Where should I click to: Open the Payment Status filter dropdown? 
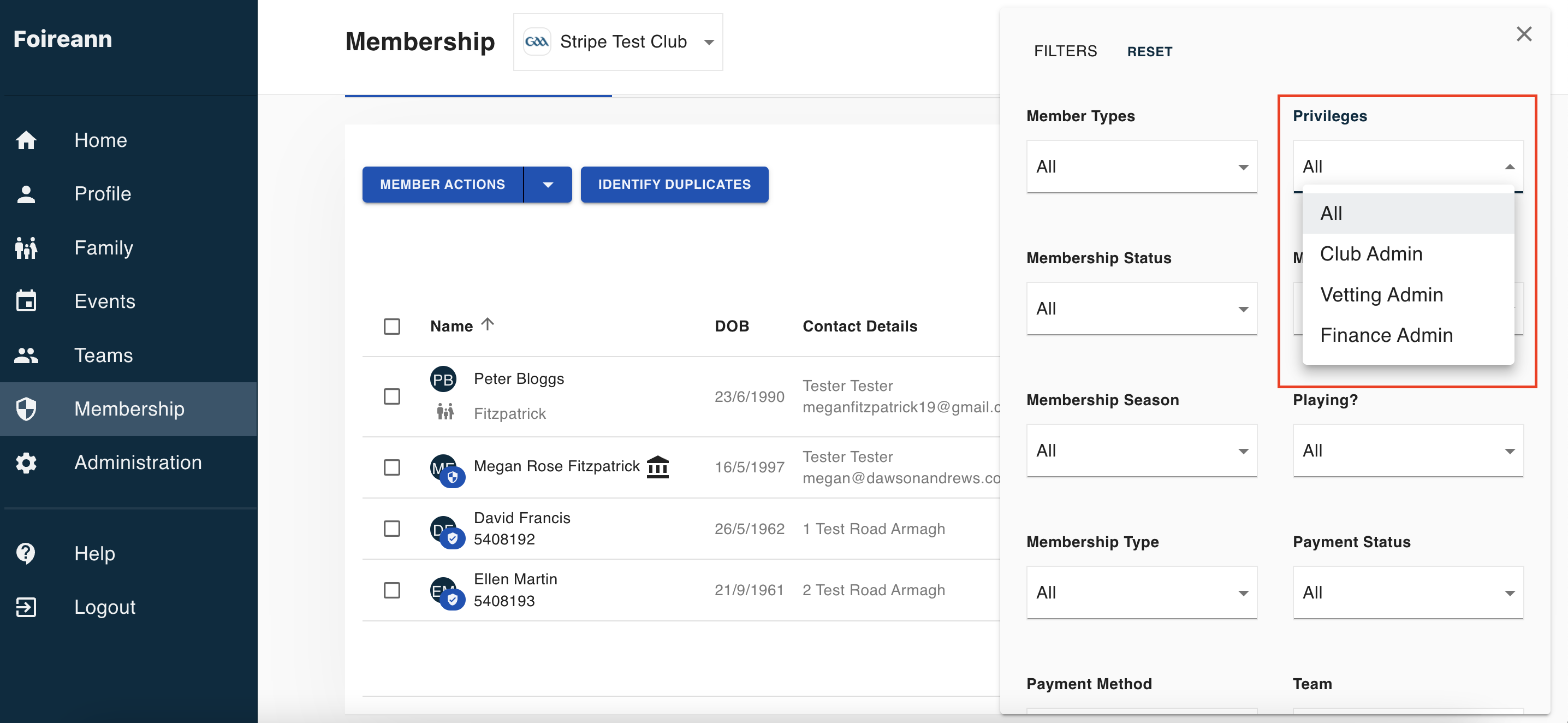1408,592
